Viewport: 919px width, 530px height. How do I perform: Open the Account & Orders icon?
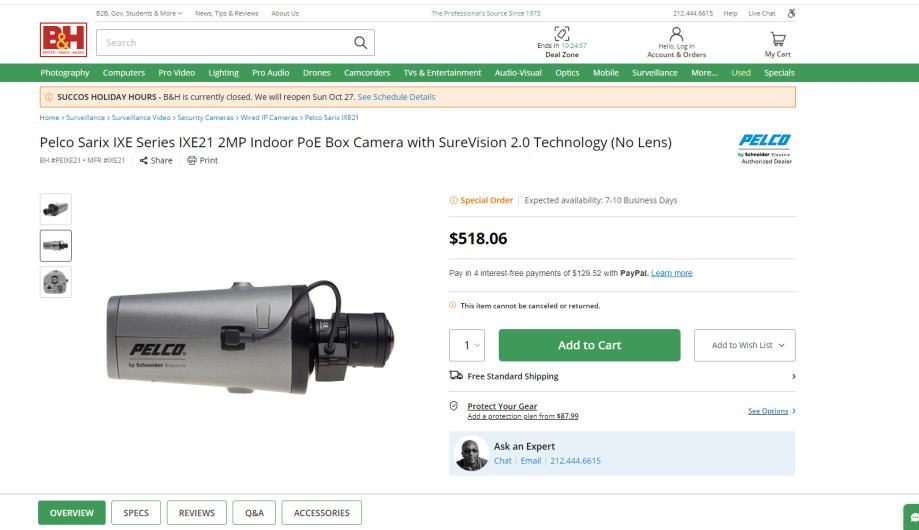point(676,35)
